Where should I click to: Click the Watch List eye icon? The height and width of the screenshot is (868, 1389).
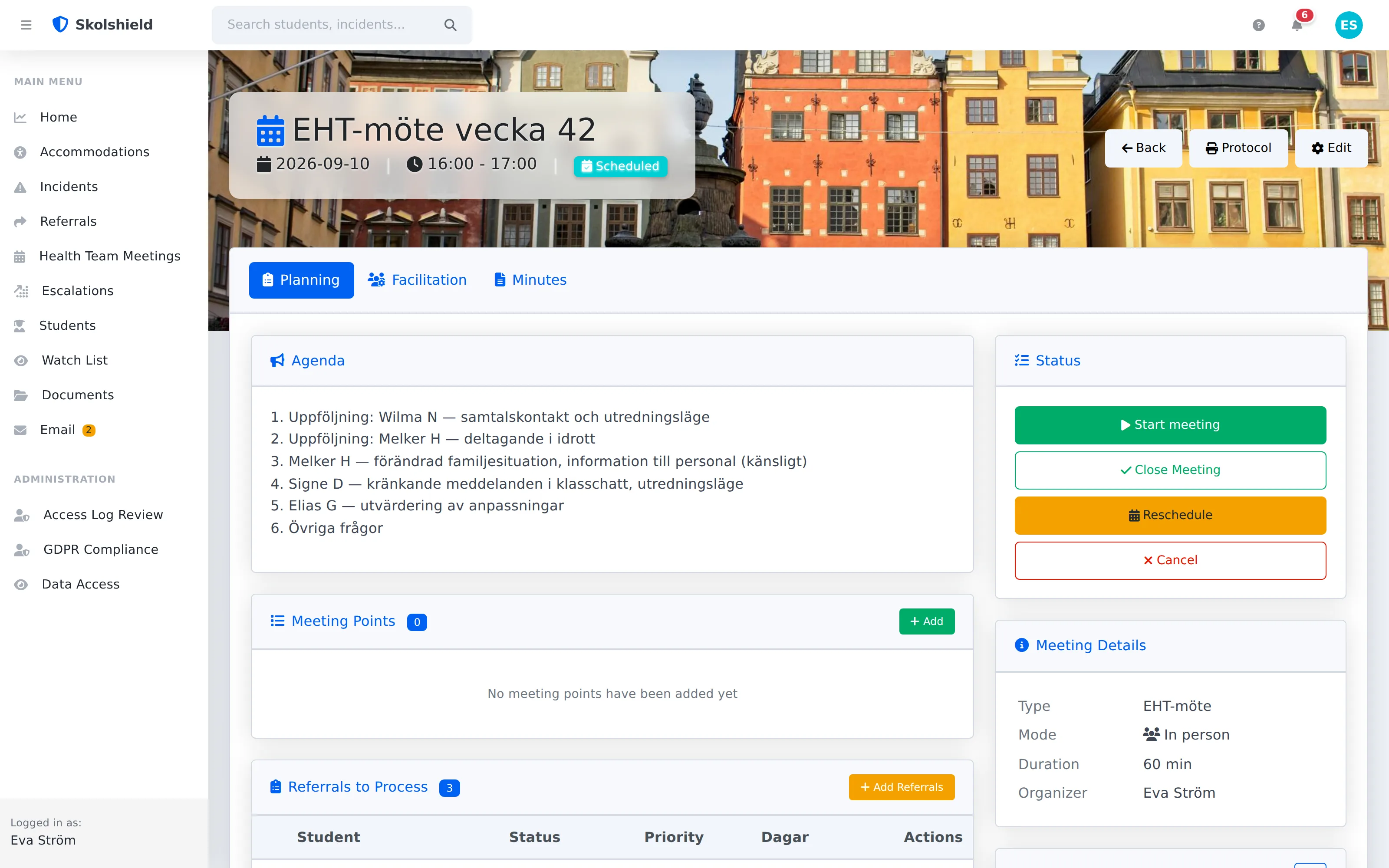21,361
